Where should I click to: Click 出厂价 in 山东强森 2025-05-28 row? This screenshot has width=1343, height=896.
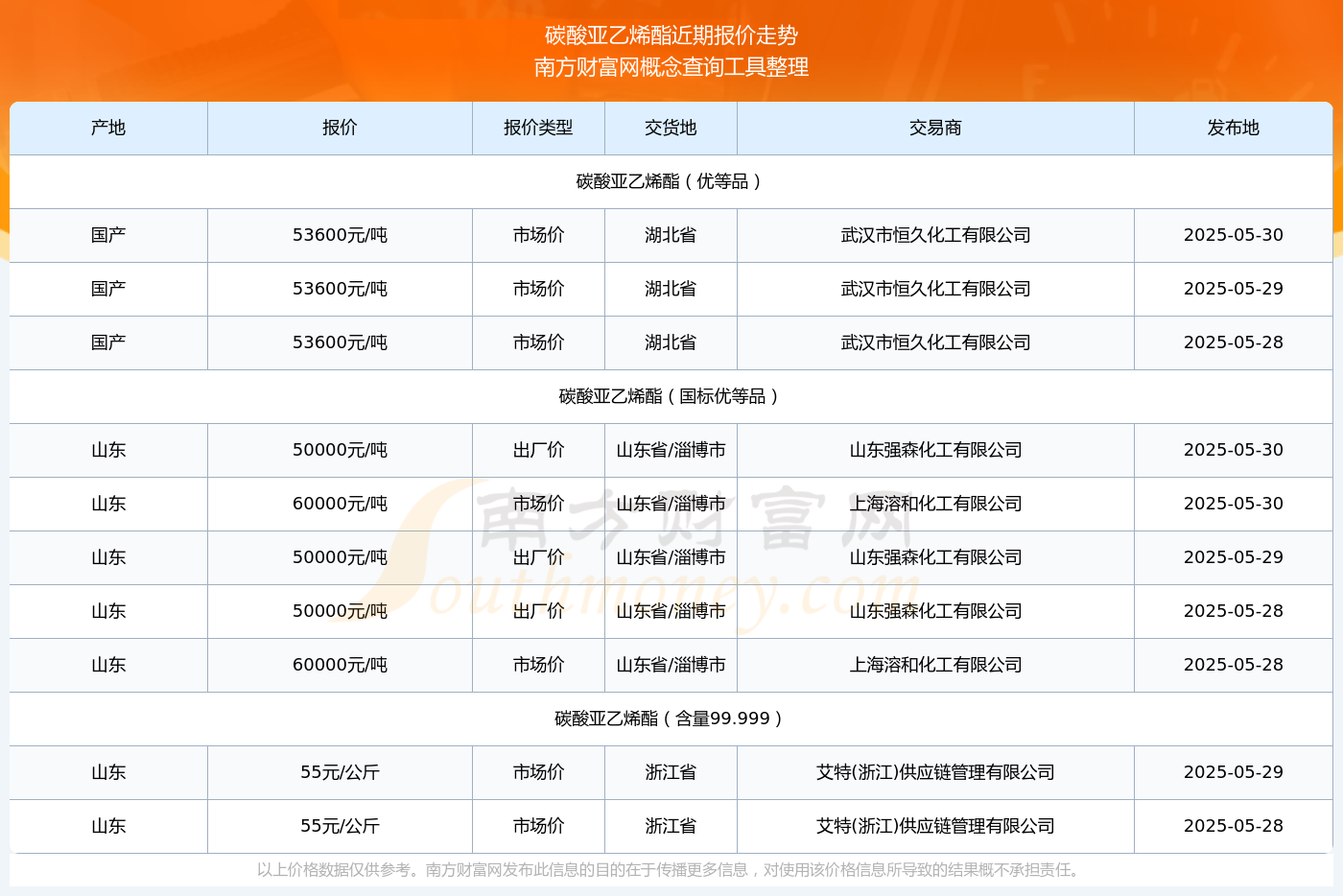click(538, 611)
